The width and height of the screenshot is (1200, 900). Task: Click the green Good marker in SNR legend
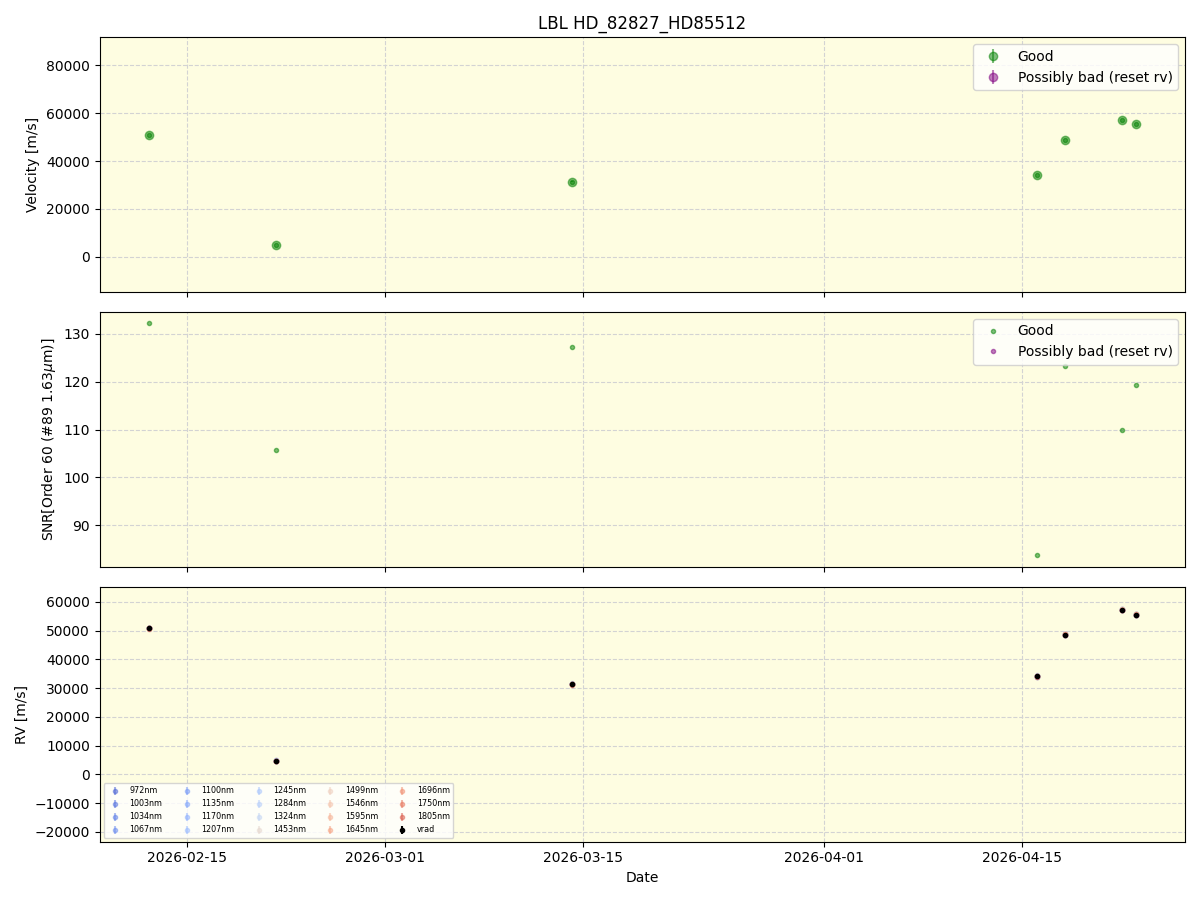tap(993, 331)
